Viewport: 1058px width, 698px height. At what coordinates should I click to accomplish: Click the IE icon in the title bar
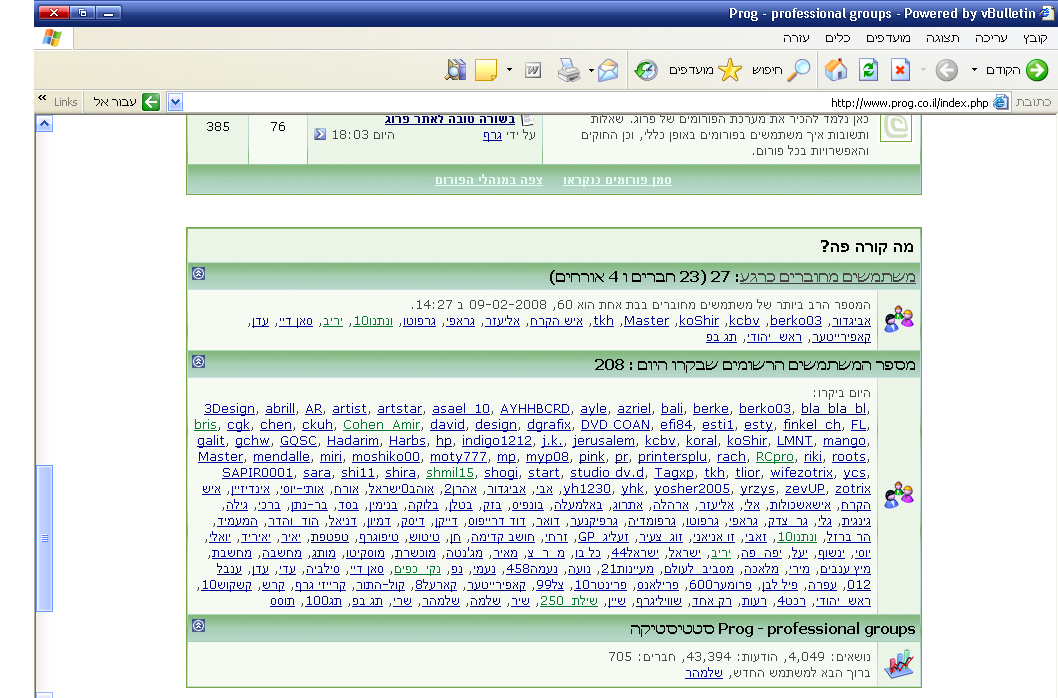coord(1047,13)
